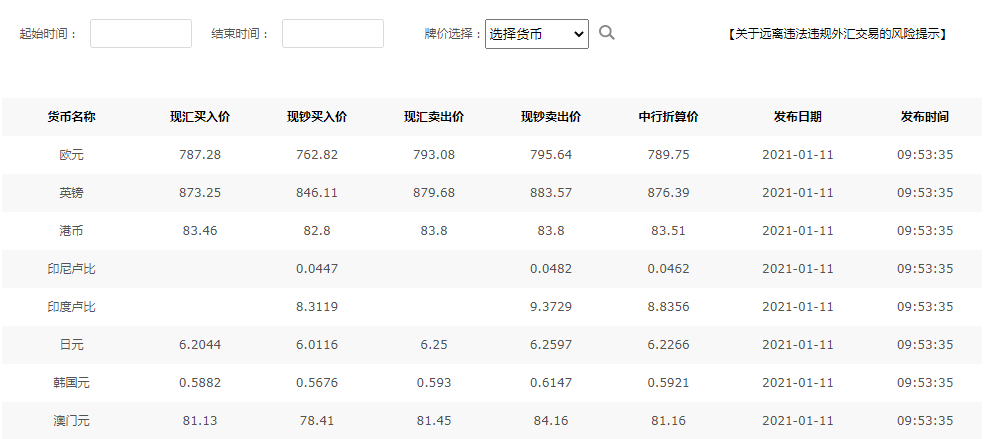
Task: Click the value 83.51 in 港币 row
Action: pos(668,230)
